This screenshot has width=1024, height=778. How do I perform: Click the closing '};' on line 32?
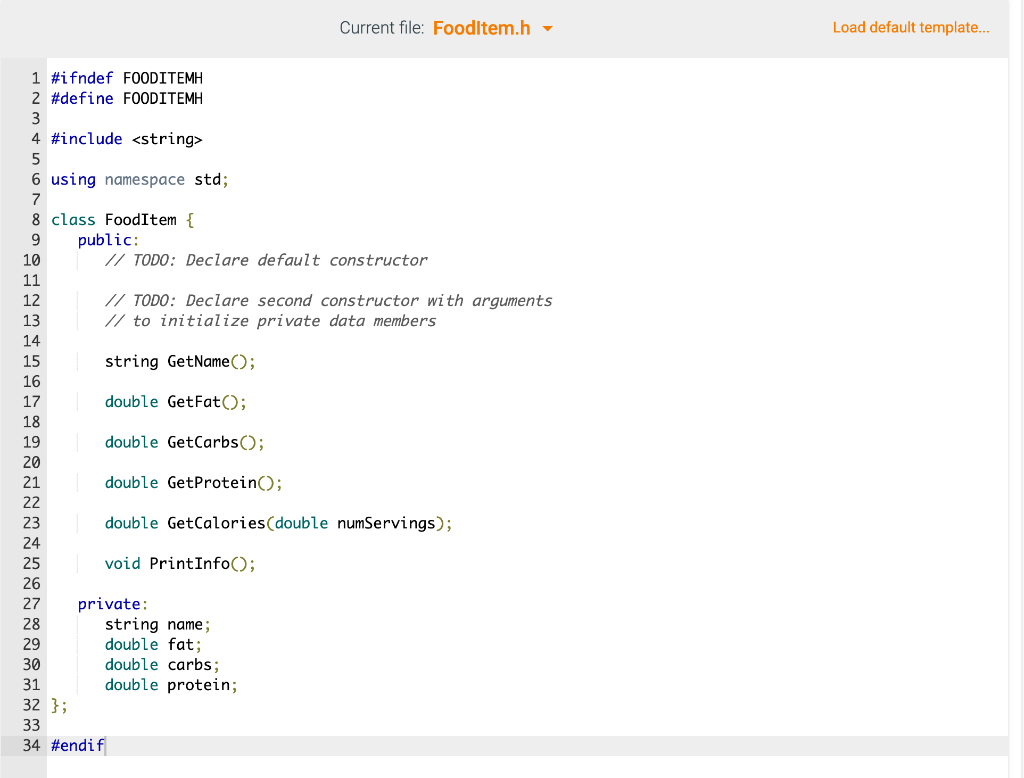59,705
